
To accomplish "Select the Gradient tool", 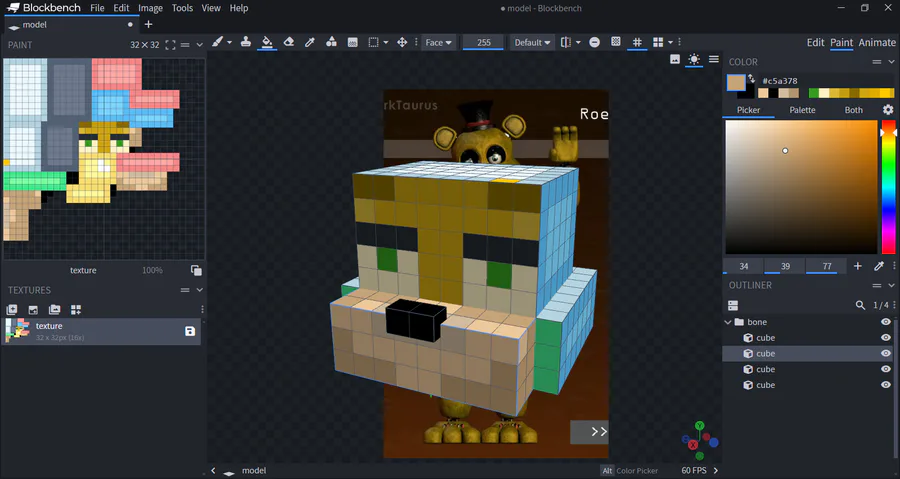I will [x=352, y=42].
